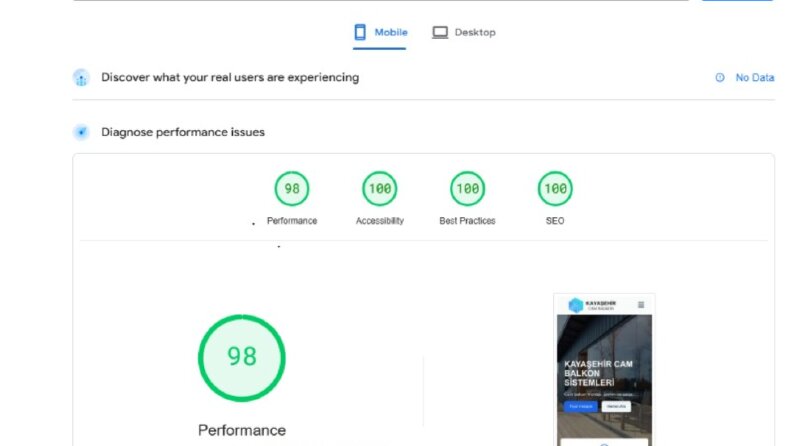
Task: Click the large 98 Performance circle
Action: (x=242, y=358)
